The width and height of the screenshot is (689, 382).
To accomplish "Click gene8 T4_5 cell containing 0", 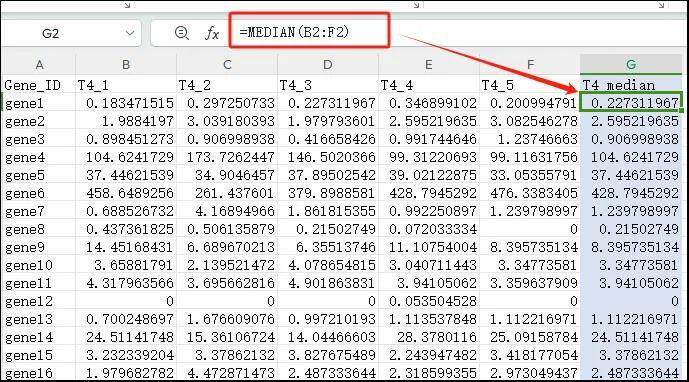I will (x=530, y=229).
